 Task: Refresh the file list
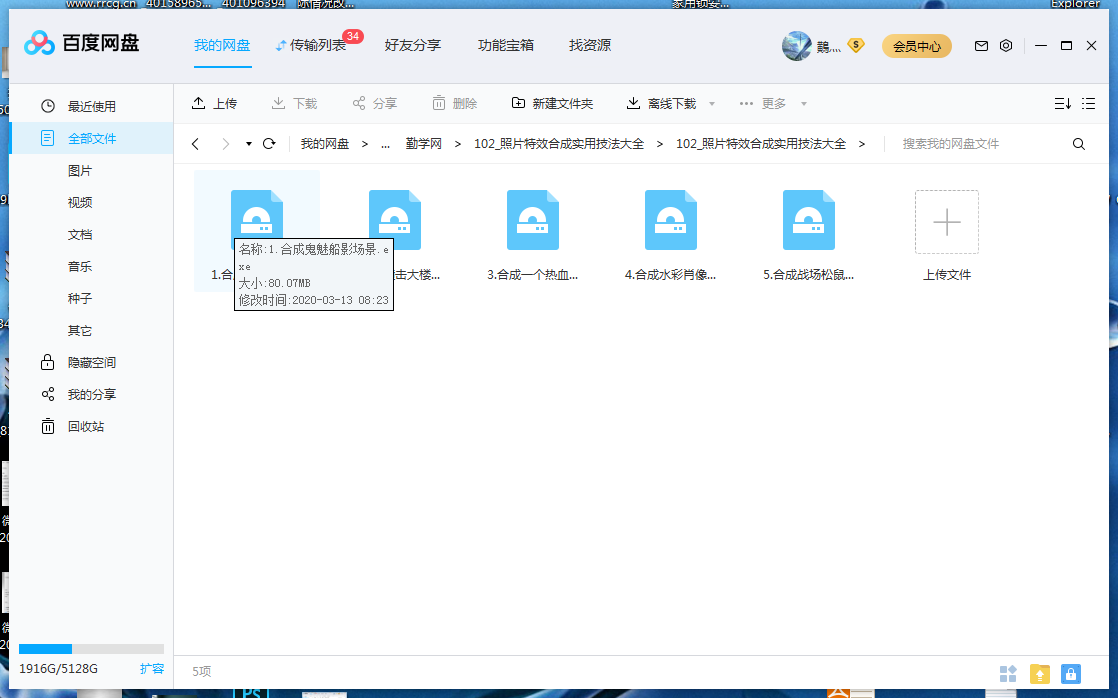point(269,144)
